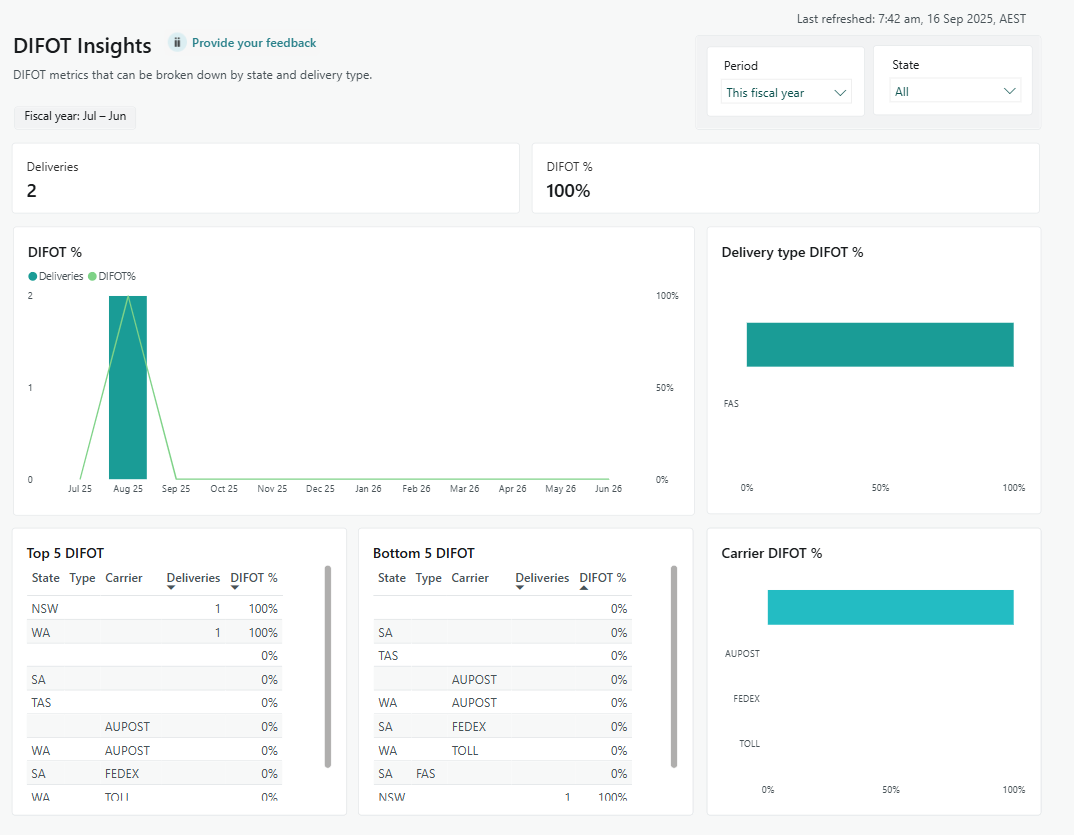
Task: Click the Top 5 DIFOT table scrollbar
Action: coord(328,666)
